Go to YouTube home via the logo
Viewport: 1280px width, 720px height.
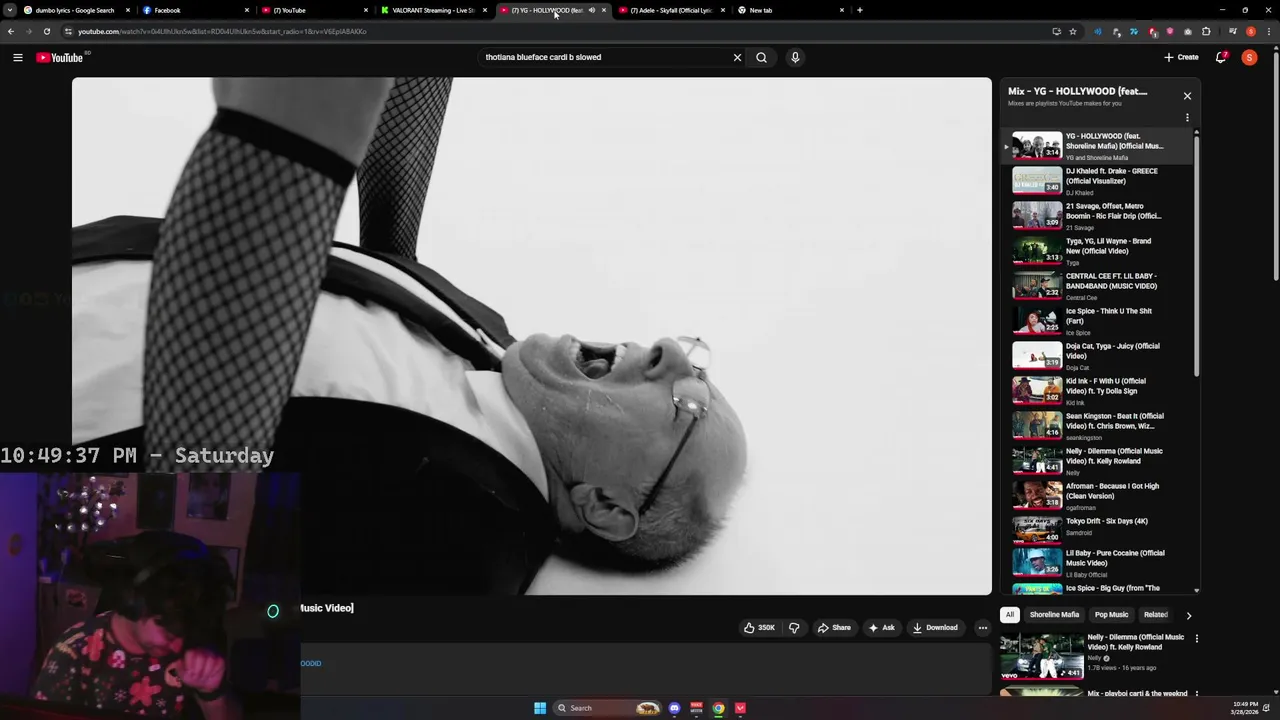click(x=60, y=57)
